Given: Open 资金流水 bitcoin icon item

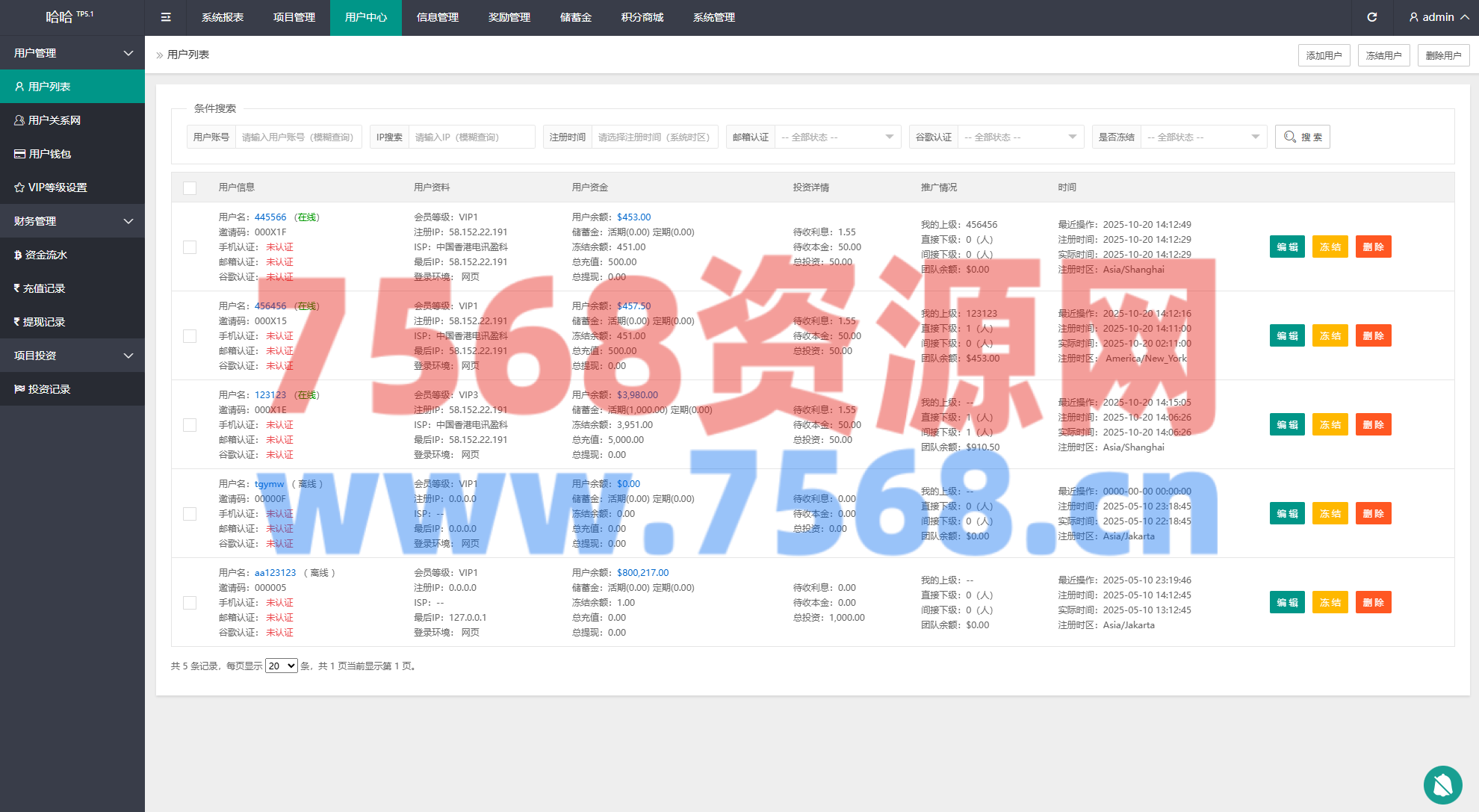Looking at the screenshot, I should (x=46, y=255).
